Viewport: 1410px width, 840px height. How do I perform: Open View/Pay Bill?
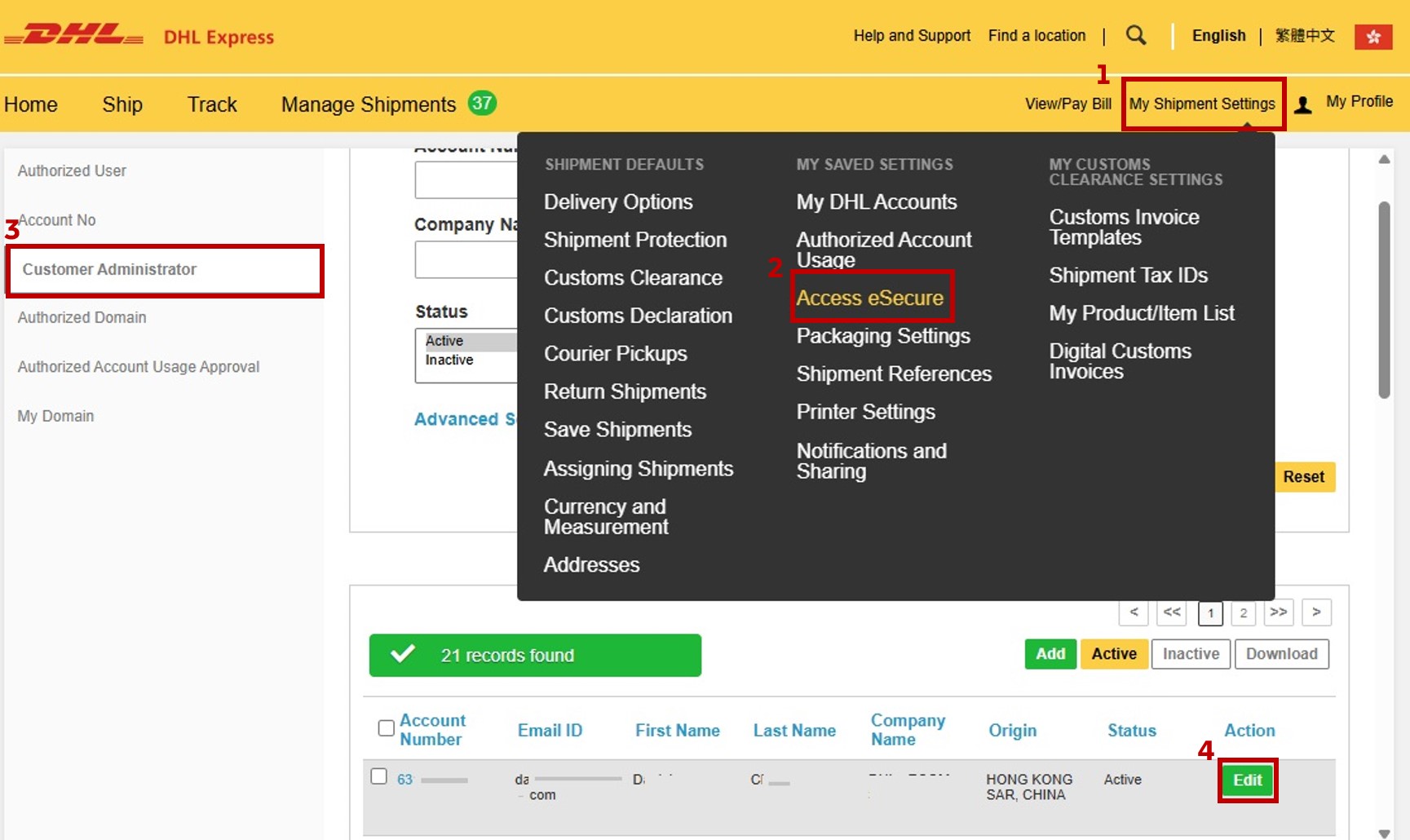(1068, 104)
